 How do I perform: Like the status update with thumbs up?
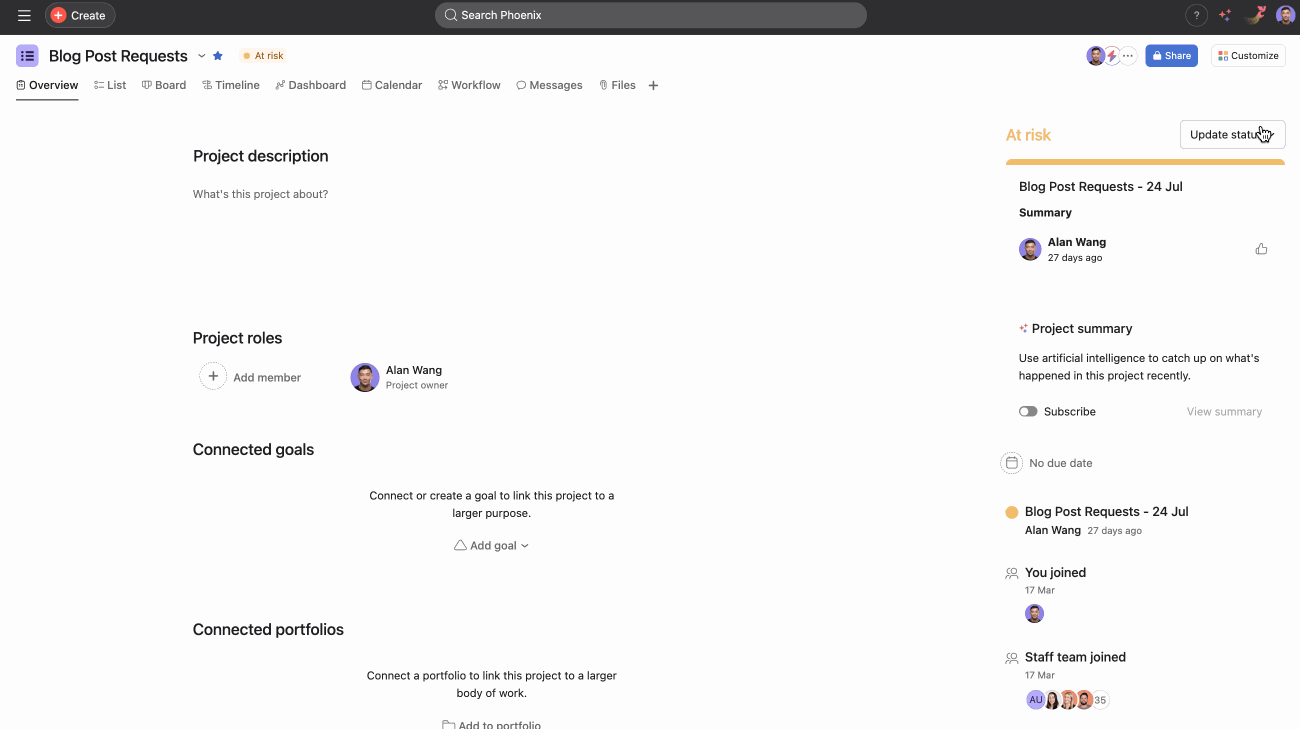pyautogui.click(x=1261, y=249)
